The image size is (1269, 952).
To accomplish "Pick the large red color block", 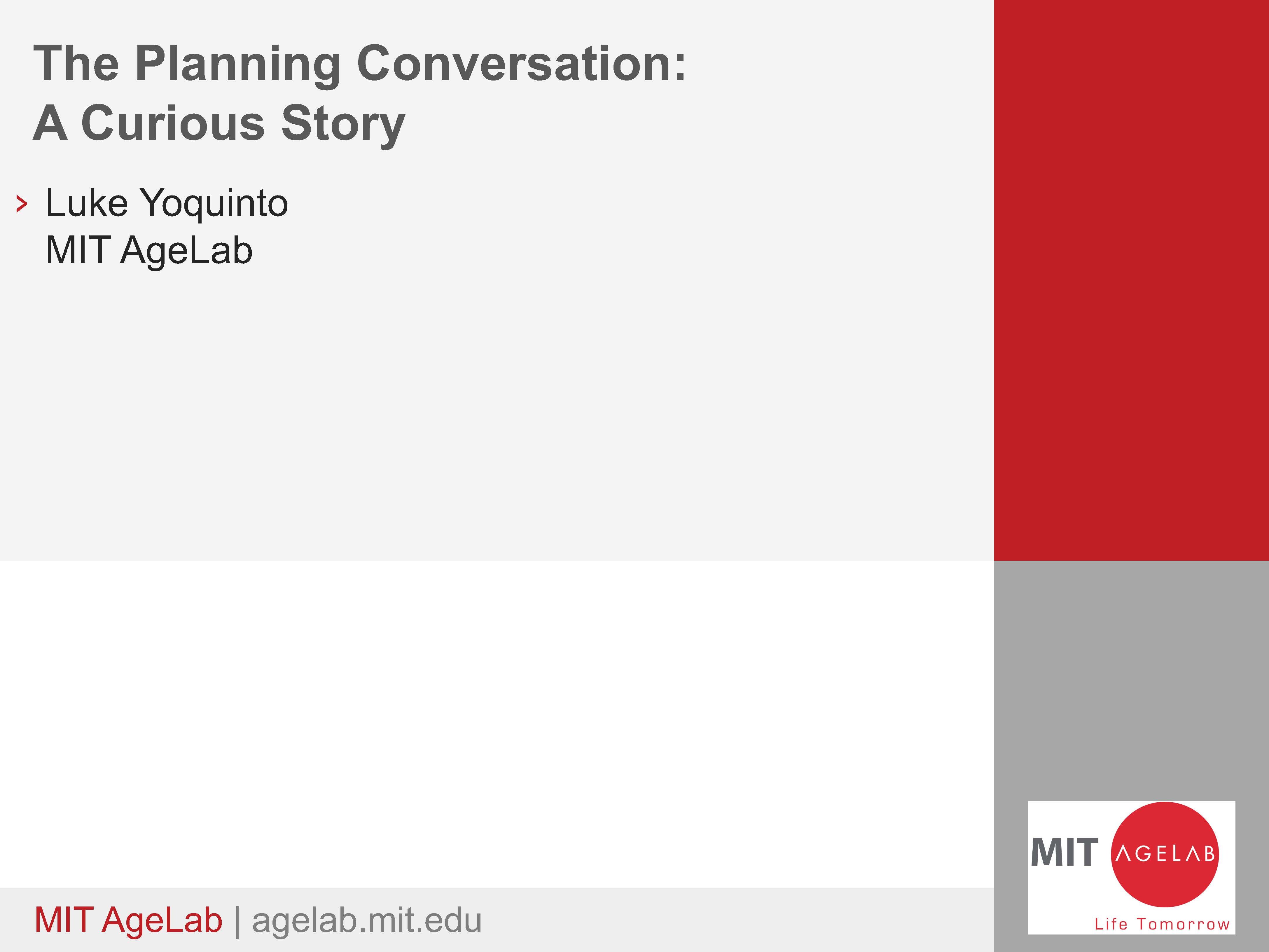I will [x=1131, y=280].
